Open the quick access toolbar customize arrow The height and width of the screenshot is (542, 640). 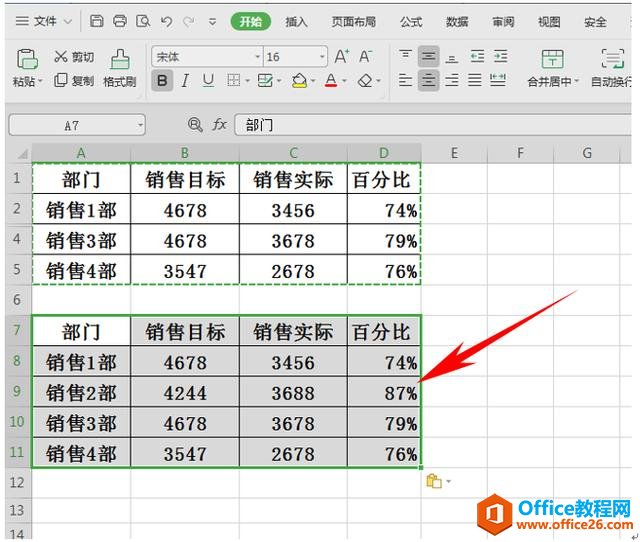click(212, 22)
